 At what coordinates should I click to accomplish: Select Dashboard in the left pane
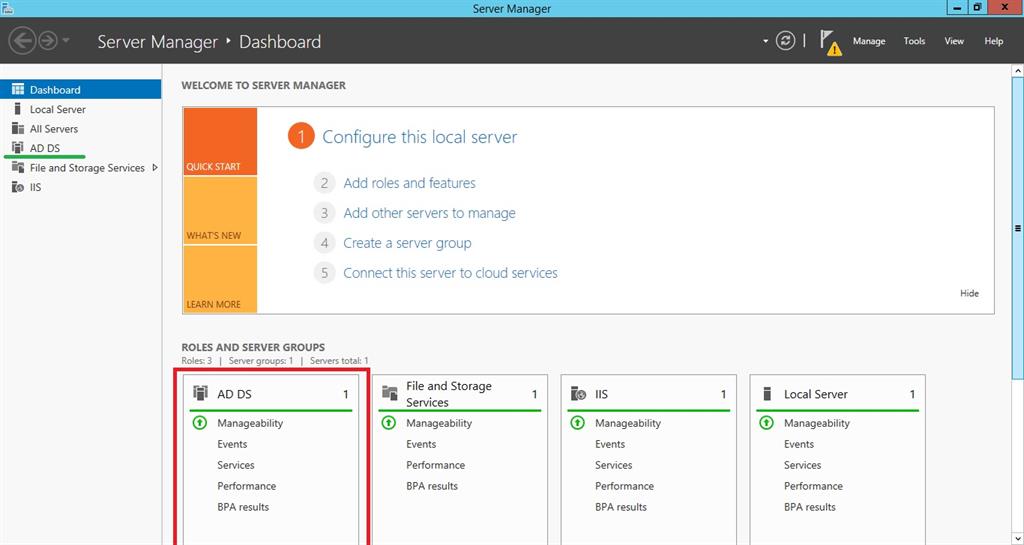(x=80, y=89)
